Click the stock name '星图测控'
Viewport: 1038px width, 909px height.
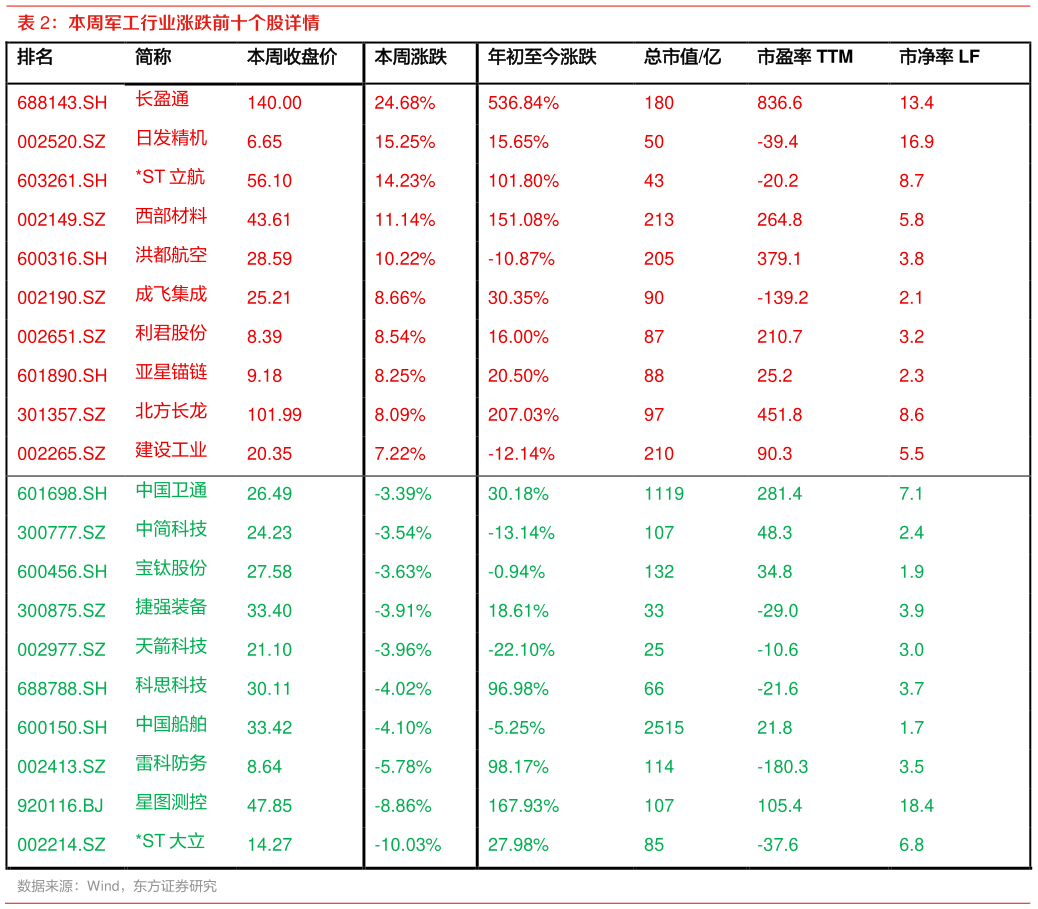click(171, 803)
